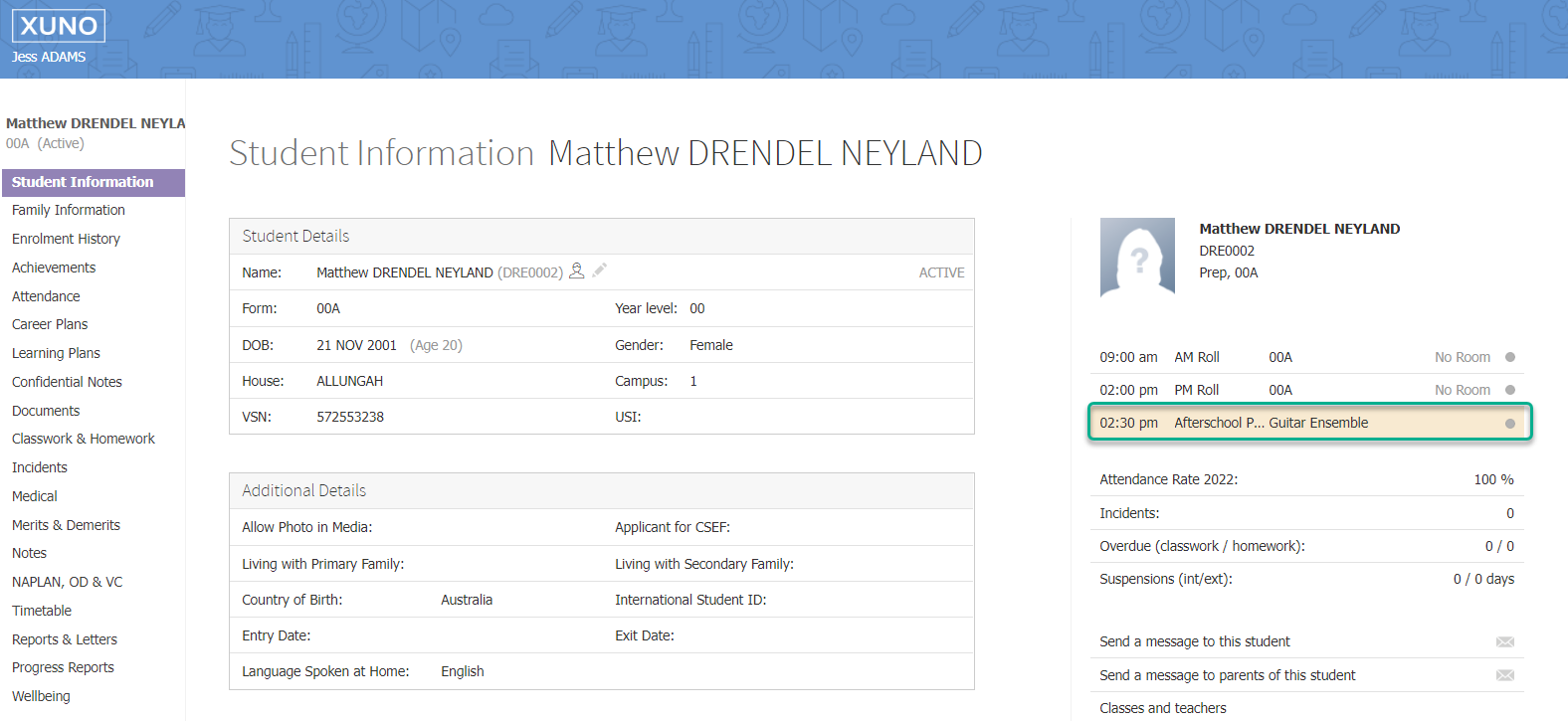Open the Attendance section

46,296
